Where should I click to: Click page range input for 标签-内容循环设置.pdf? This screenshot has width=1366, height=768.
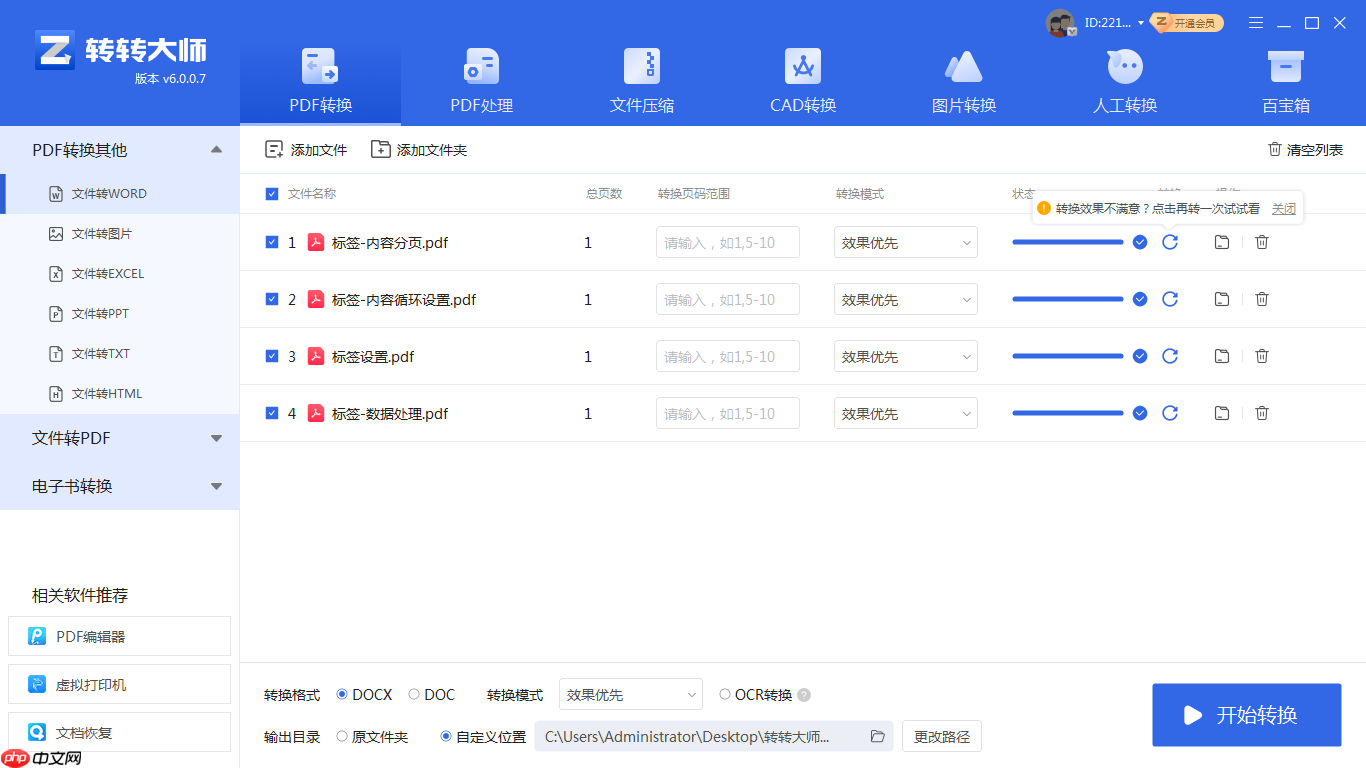728,299
